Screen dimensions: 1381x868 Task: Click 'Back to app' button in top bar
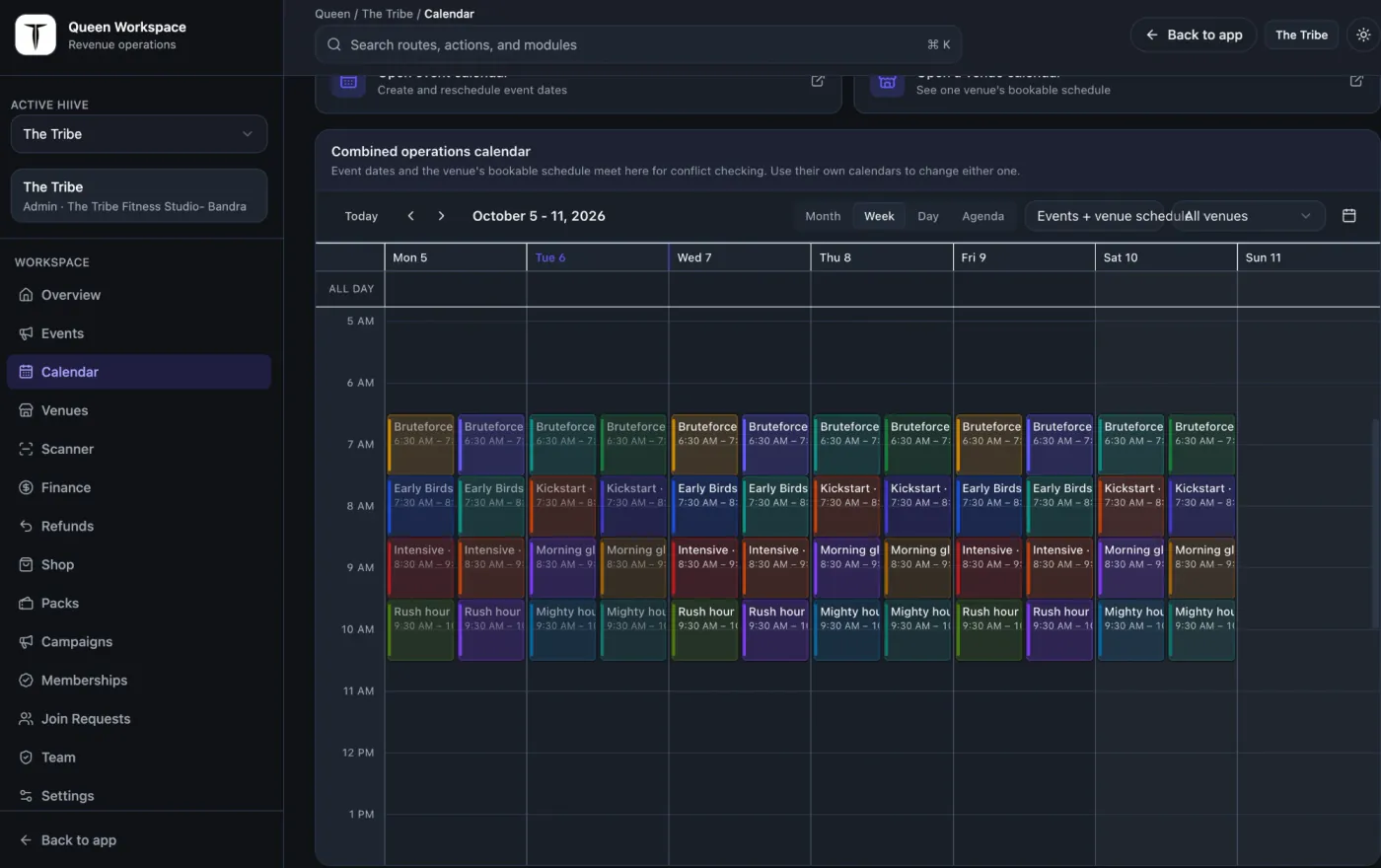(x=1194, y=35)
